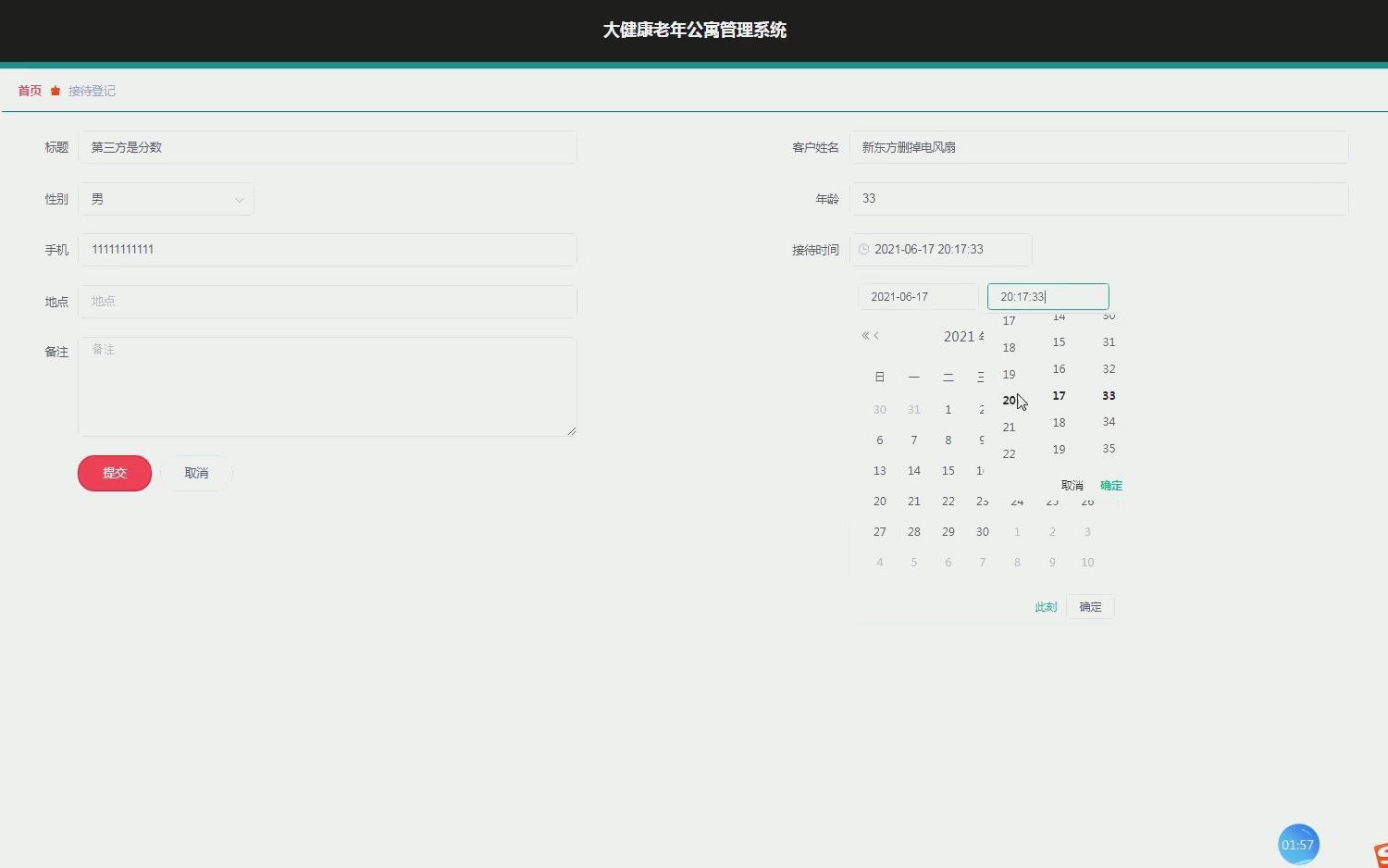Pick day 29 in the calendar
Screen dimensions: 1388x868
(948, 532)
